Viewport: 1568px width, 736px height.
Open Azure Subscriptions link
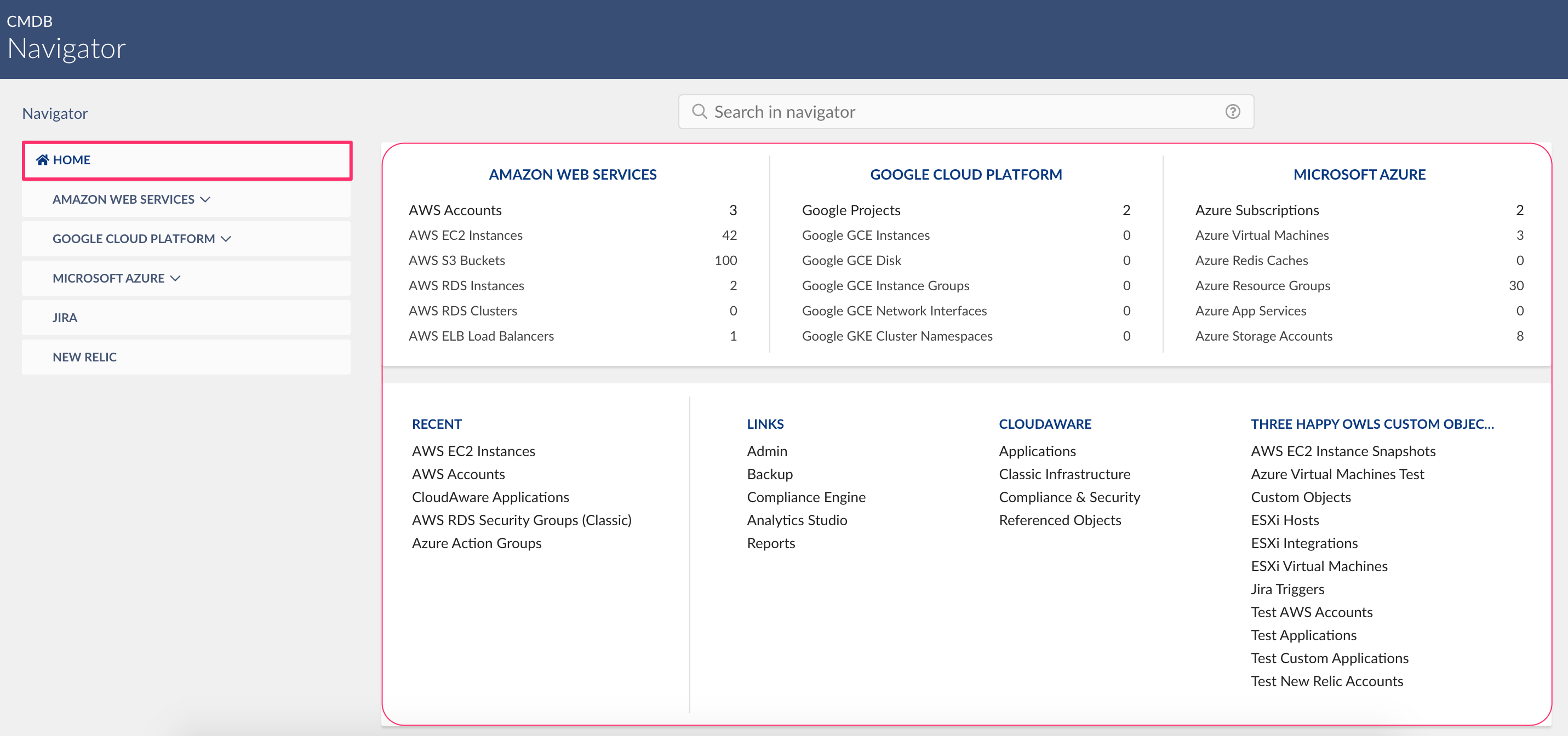(x=1257, y=210)
